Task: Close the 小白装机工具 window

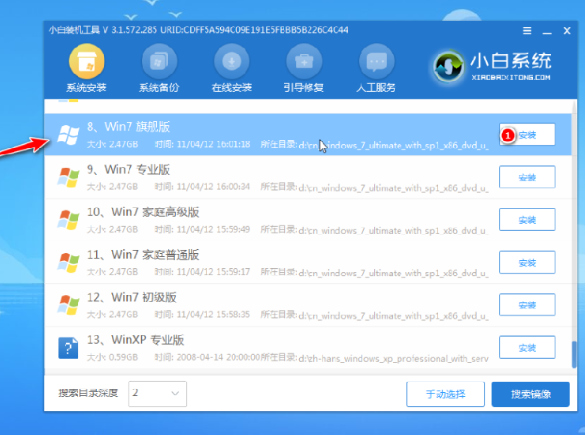Action: (567, 31)
